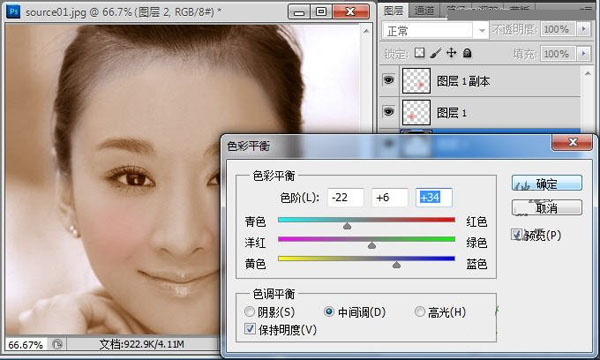Click fill value field 100%

coord(558,54)
